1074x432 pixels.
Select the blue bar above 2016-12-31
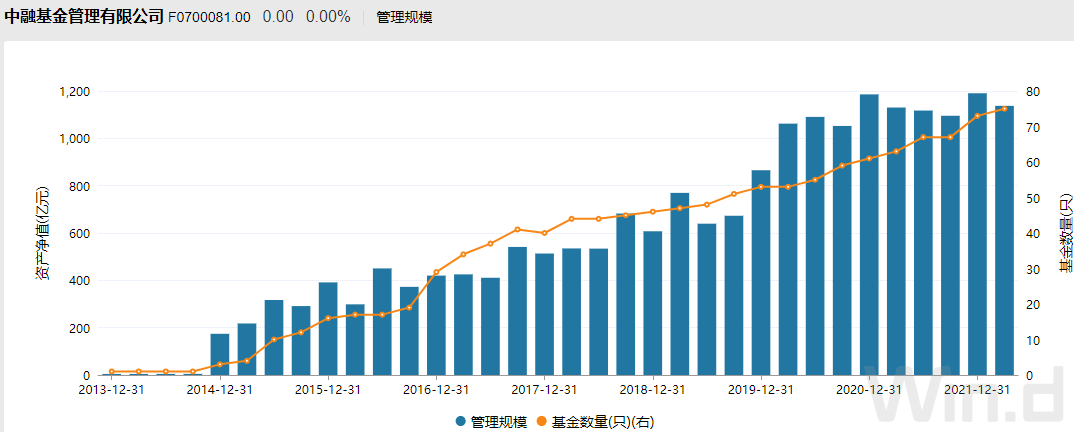(436, 325)
